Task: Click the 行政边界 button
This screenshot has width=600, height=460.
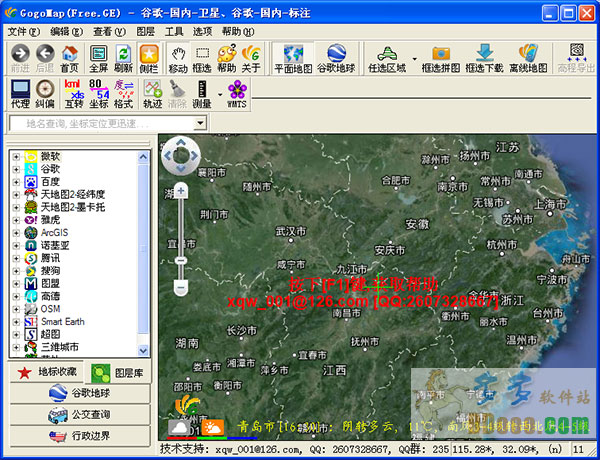Action: click(80, 436)
